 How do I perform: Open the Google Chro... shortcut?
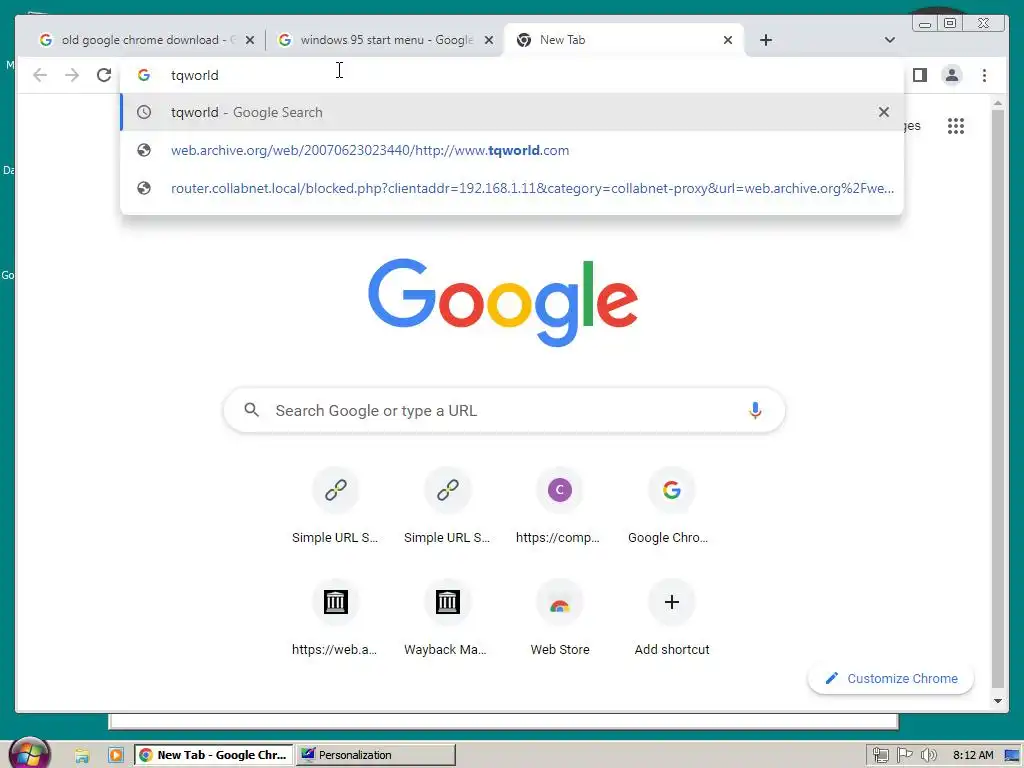[671, 506]
